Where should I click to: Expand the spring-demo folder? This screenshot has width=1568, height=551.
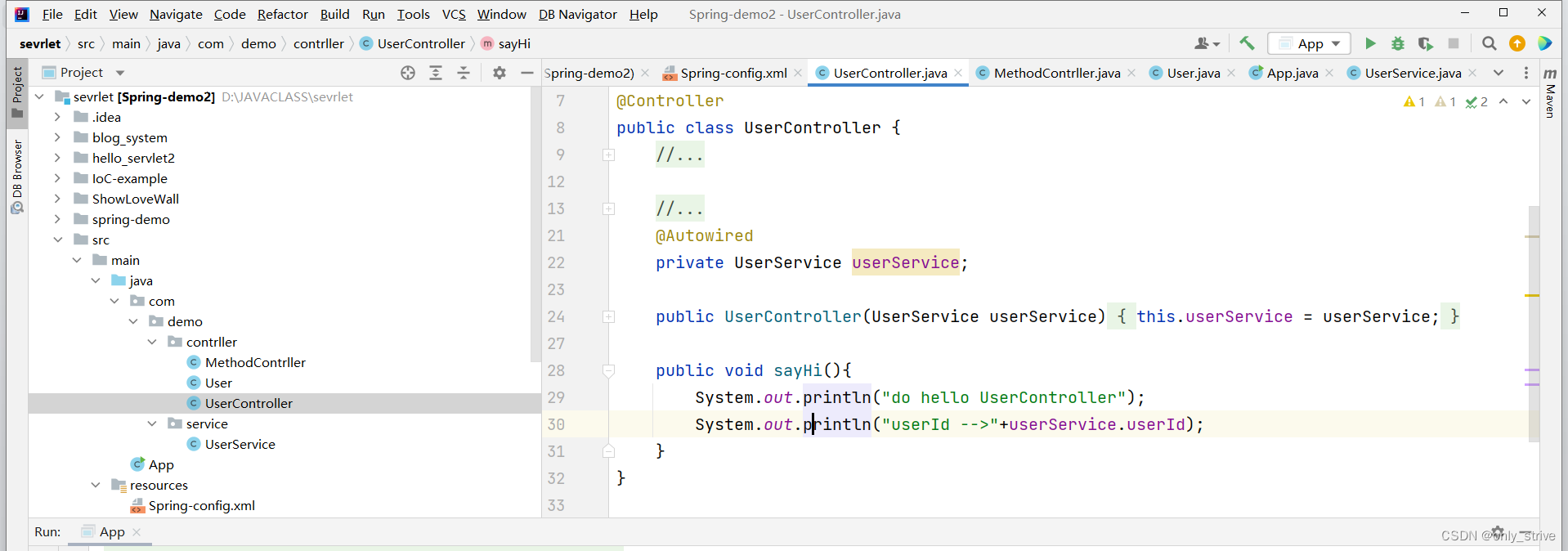[57, 219]
